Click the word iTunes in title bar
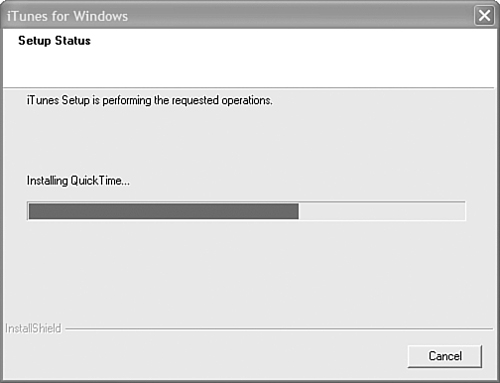The height and width of the screenshot is (383, 500). pos(27,16)
